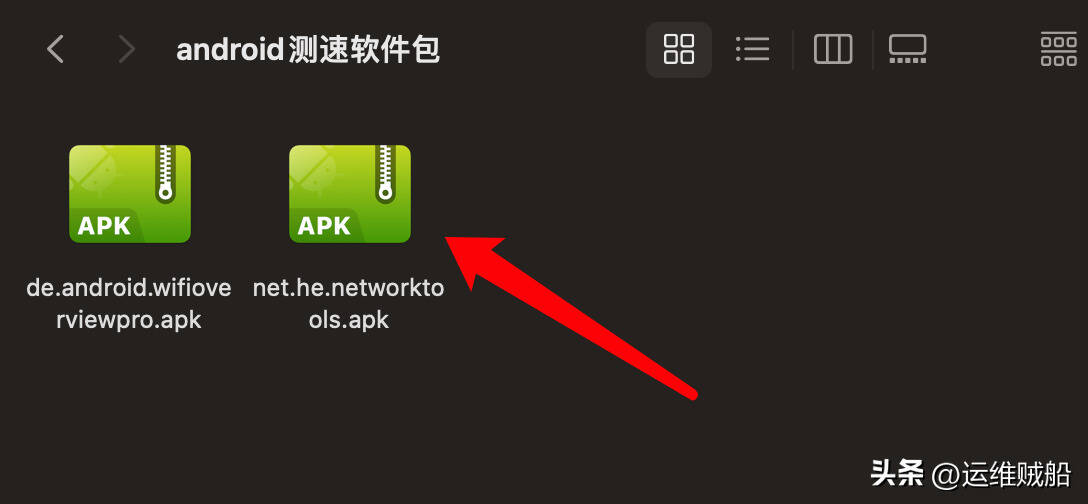Select the net.he.networktools.apk file icon
This screenshot has height=504, width=1088.
(350, 194)
